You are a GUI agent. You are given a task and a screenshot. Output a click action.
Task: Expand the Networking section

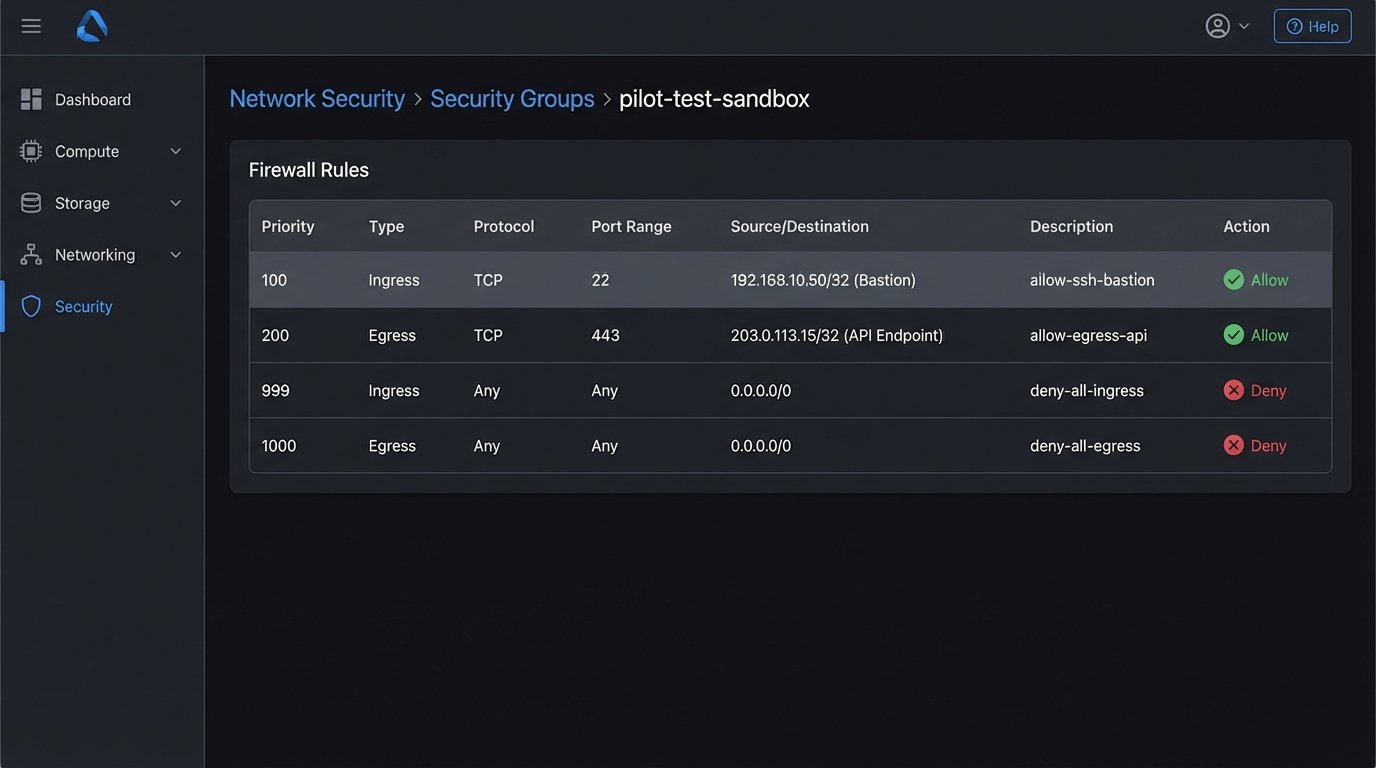click(176, 254)
